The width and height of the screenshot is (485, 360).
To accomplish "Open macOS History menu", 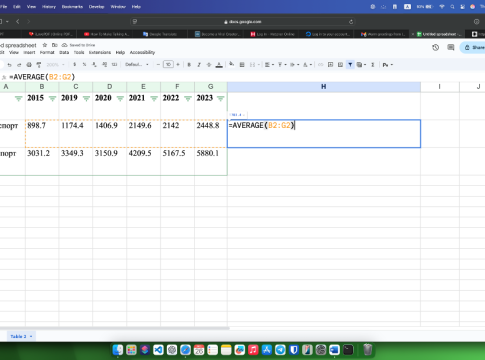I will pos(49,7).
